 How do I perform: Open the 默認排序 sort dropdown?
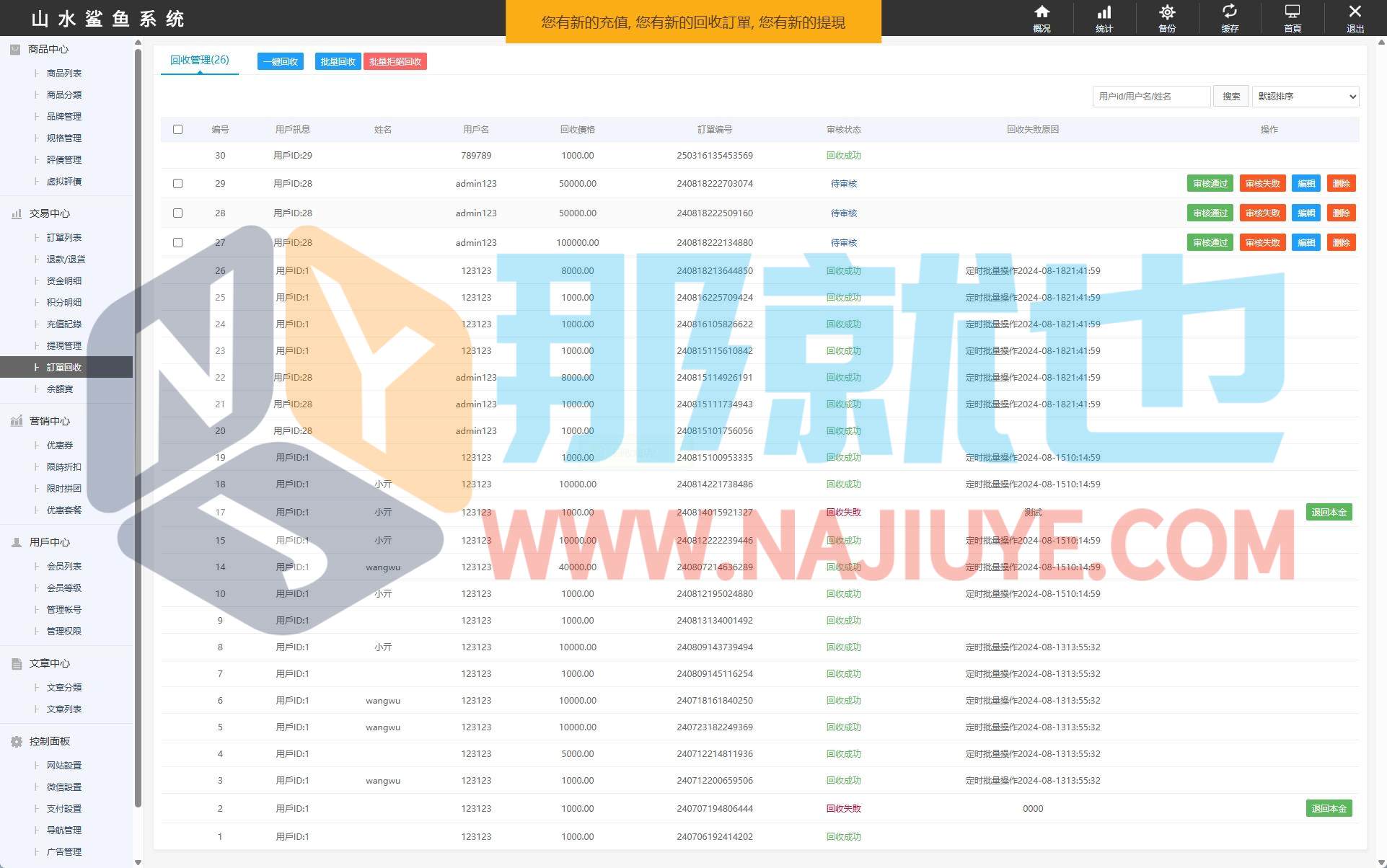pos(1305,97)
